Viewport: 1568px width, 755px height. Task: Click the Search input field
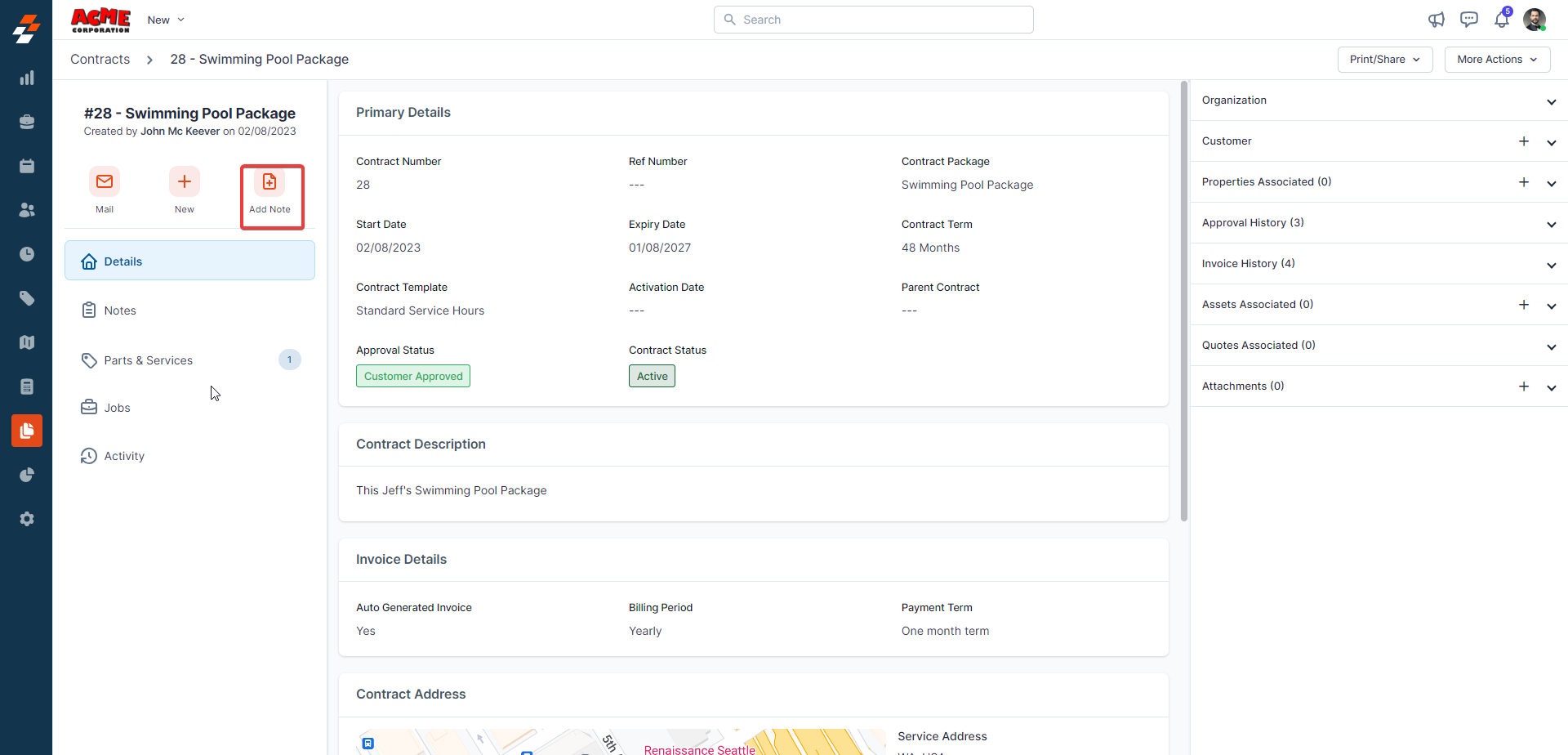[x=874, y=20]
